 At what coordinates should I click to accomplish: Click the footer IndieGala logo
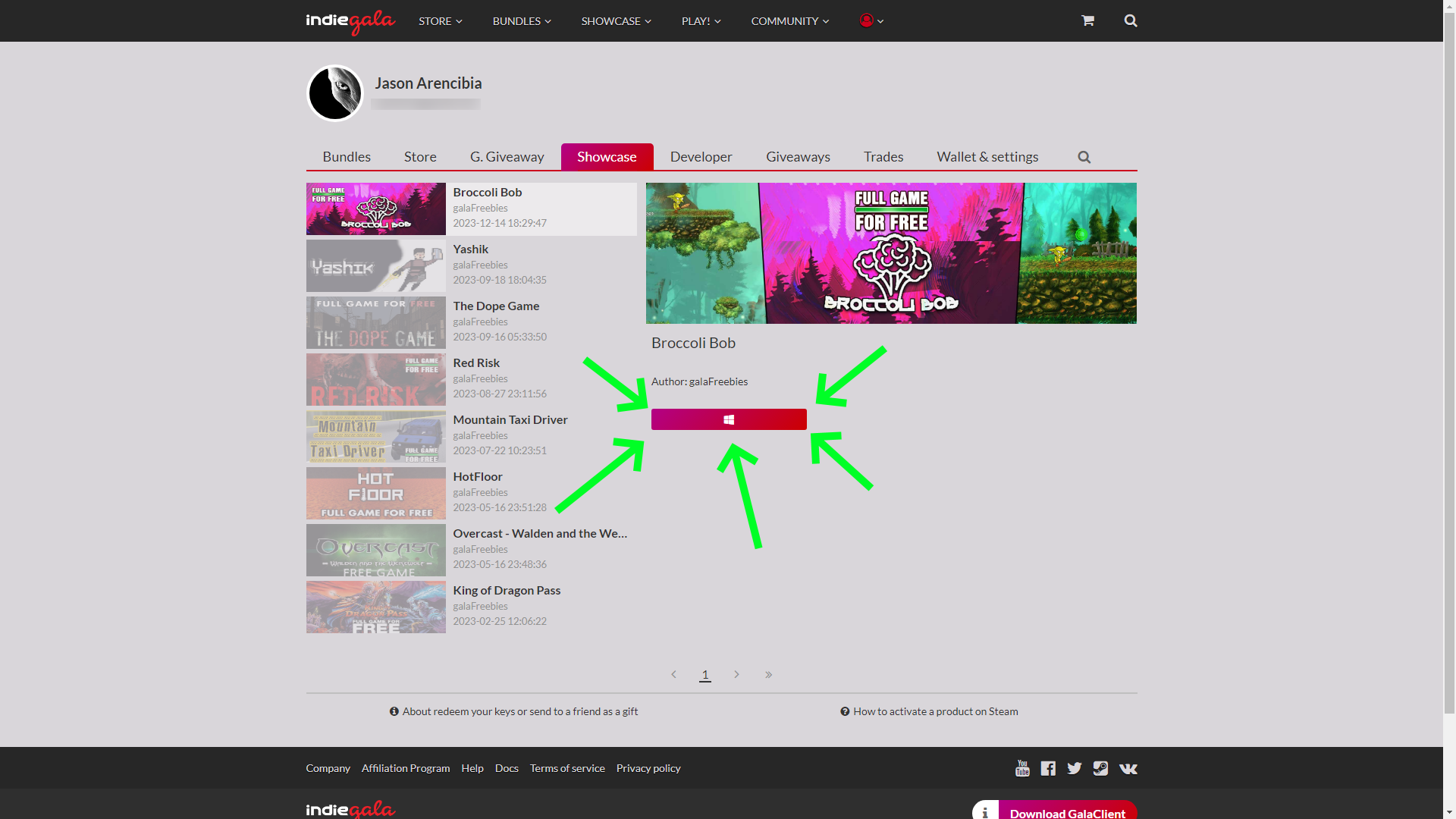click(350, 809)
